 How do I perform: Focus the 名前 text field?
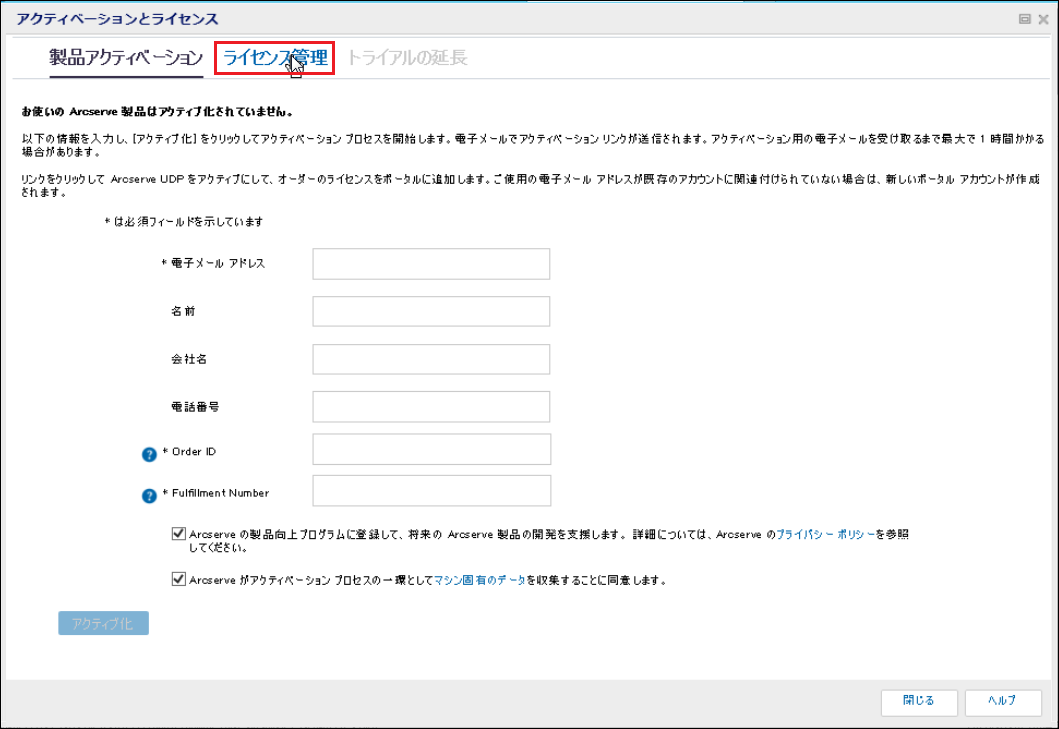[431, 311]
